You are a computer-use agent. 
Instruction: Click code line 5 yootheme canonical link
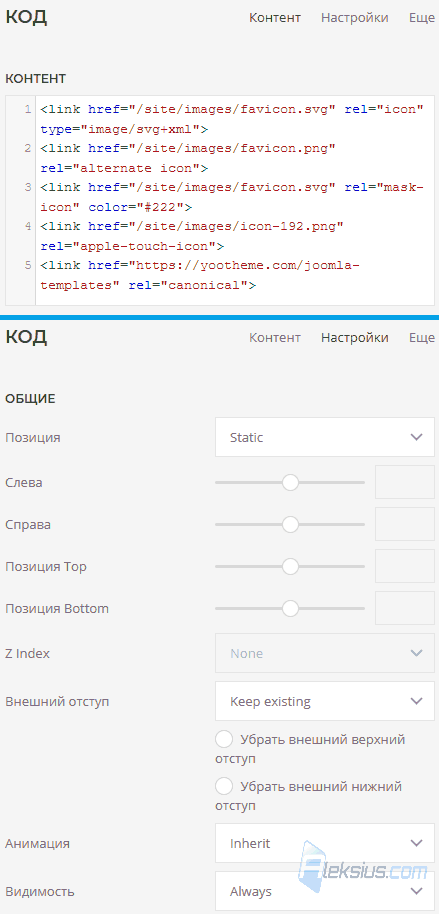coord(200,275)
